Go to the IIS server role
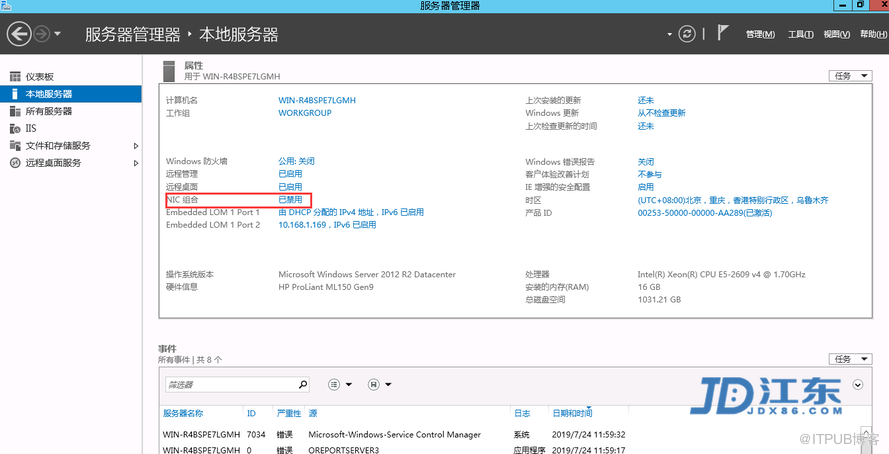Viewport: 889px width, 454px height. 31,128
